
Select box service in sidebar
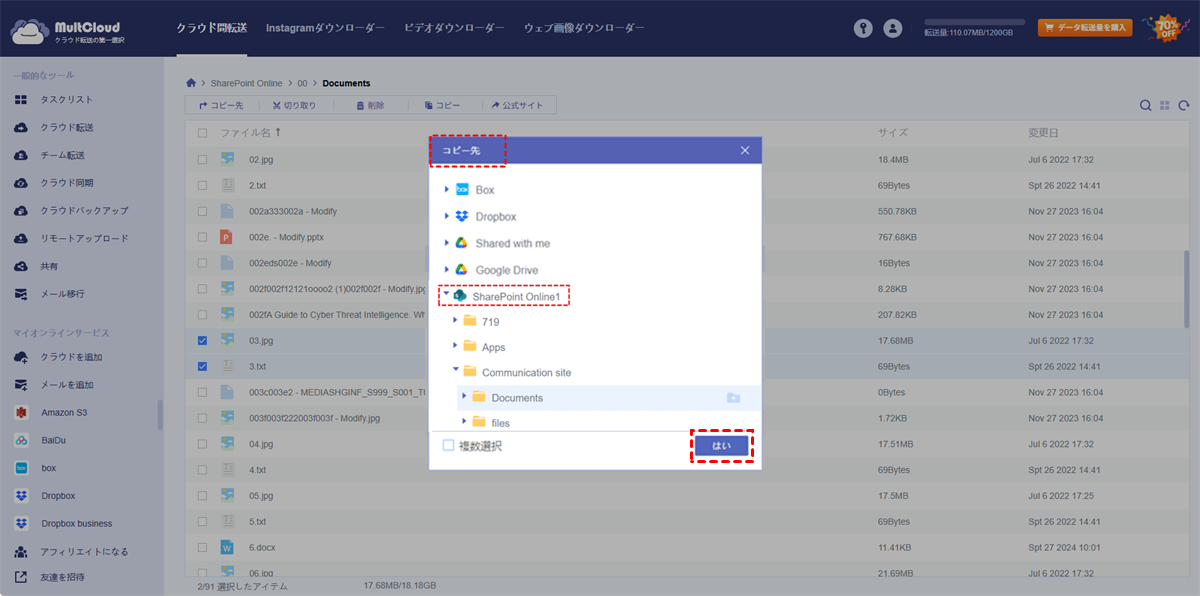(48, 468)
